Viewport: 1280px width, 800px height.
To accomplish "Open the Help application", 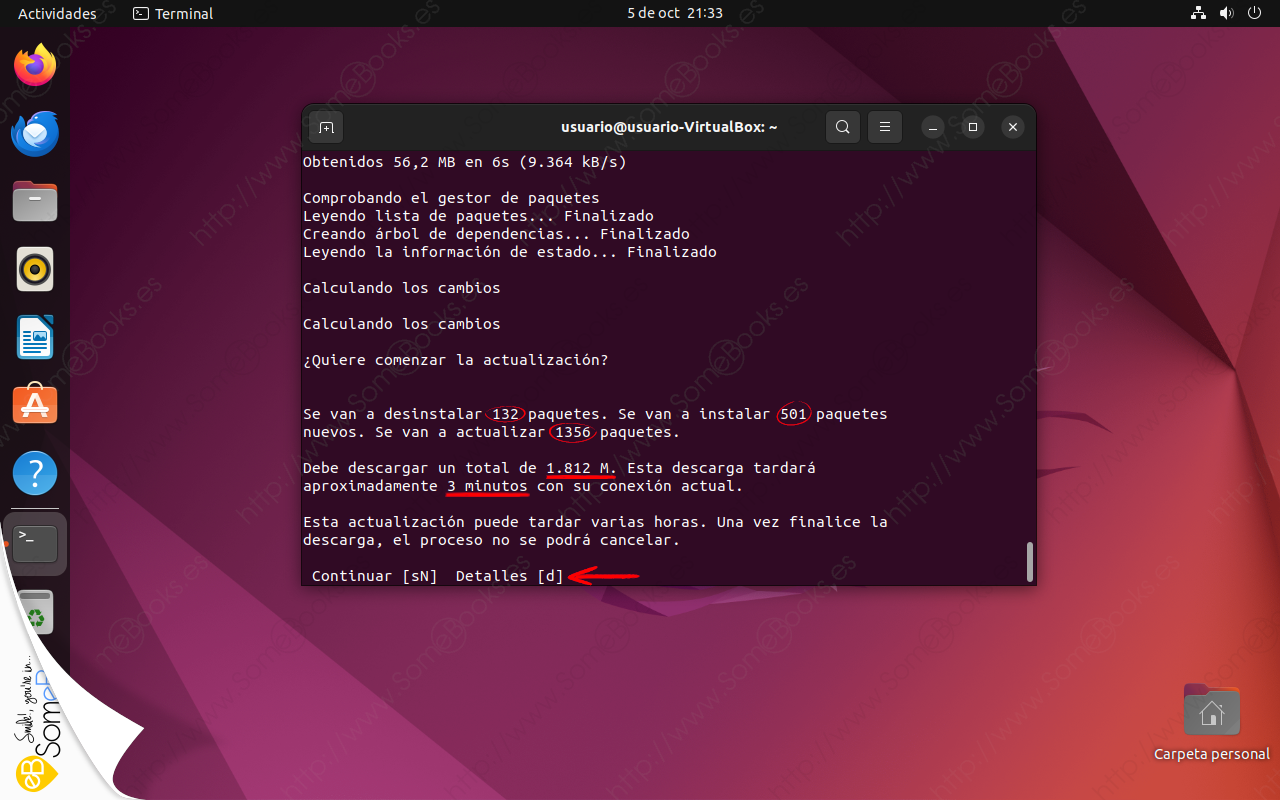I will 35,472.
